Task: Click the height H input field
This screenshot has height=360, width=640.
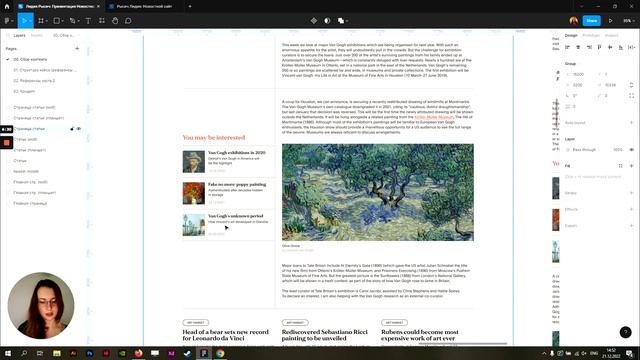Action: (611, 85)
